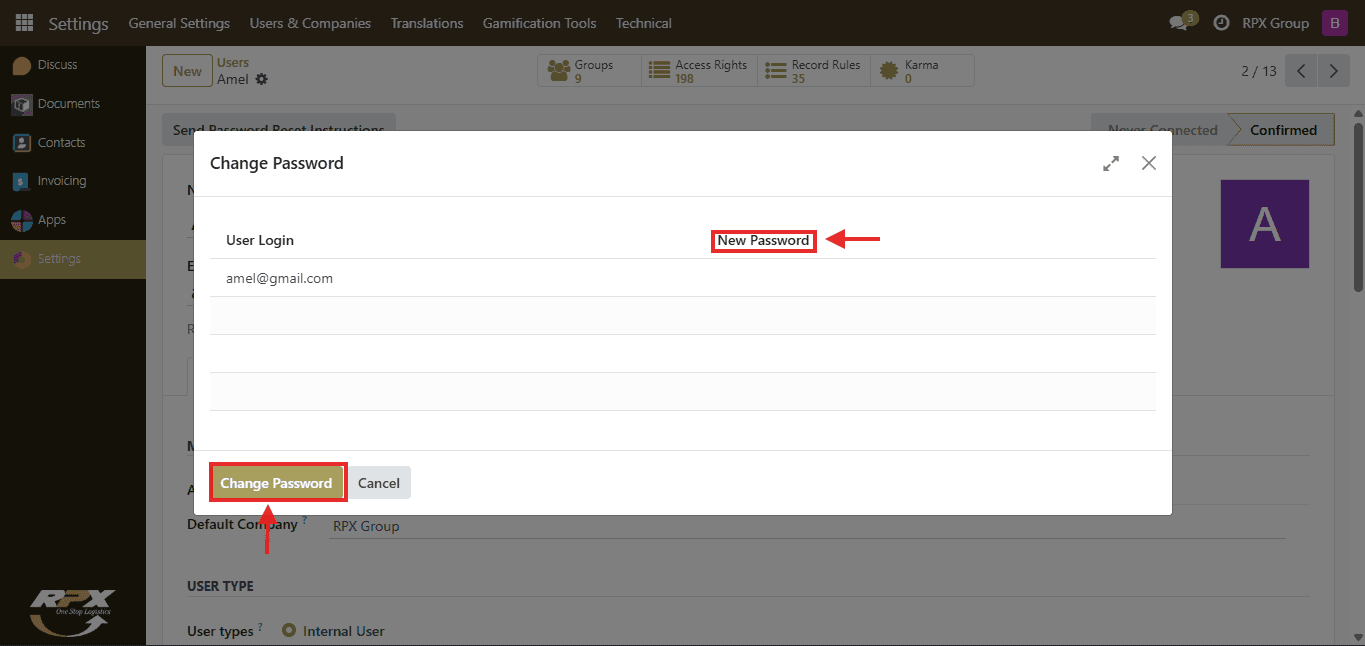Click the Confirmed status stage

1283,130
